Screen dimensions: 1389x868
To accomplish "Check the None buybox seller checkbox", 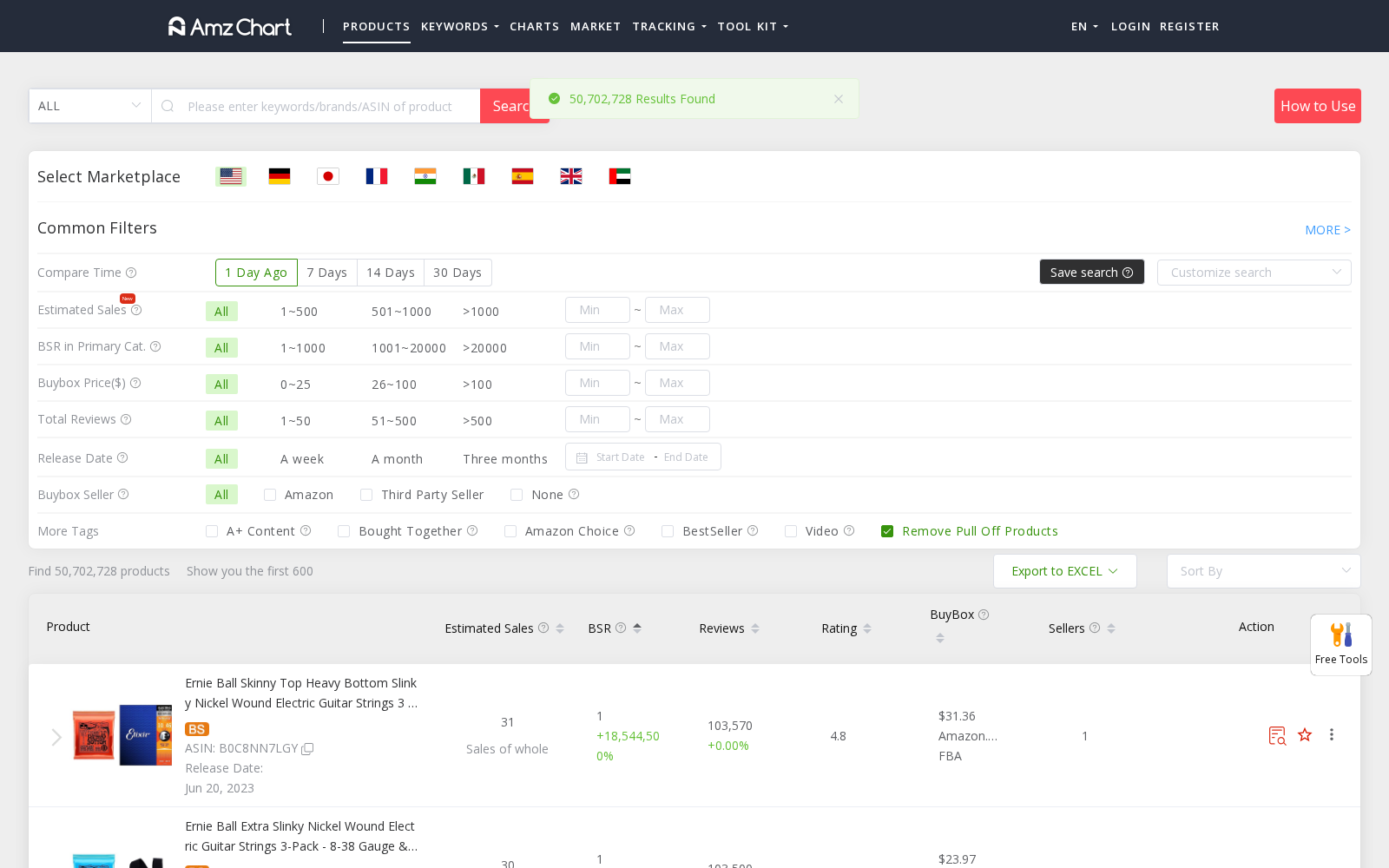I will (x=517, y=495).
